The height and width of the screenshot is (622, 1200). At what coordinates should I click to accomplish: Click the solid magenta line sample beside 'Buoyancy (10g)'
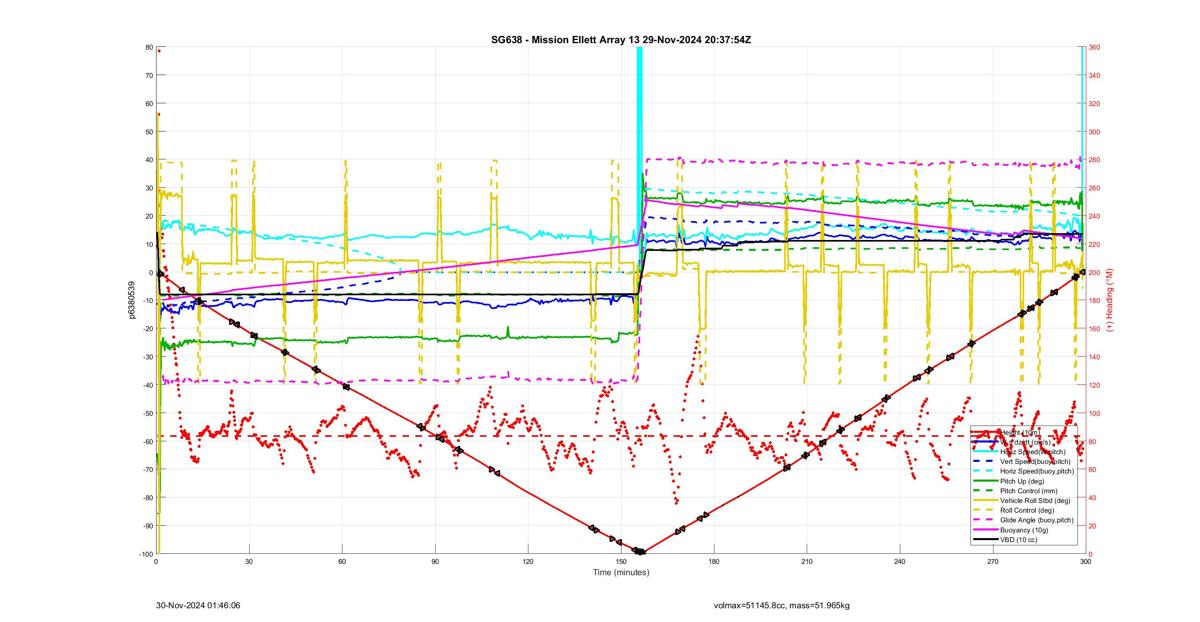click(x=985, y=530)
